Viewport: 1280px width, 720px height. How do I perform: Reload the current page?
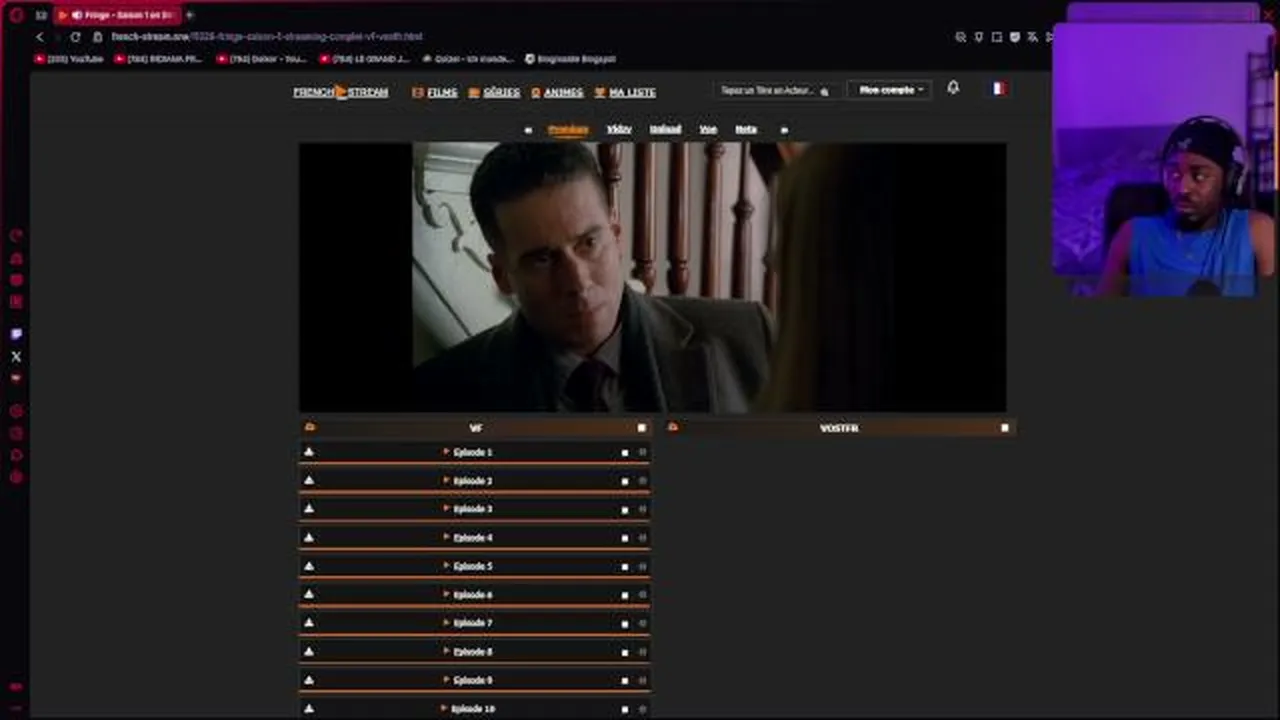click(75, 37)
